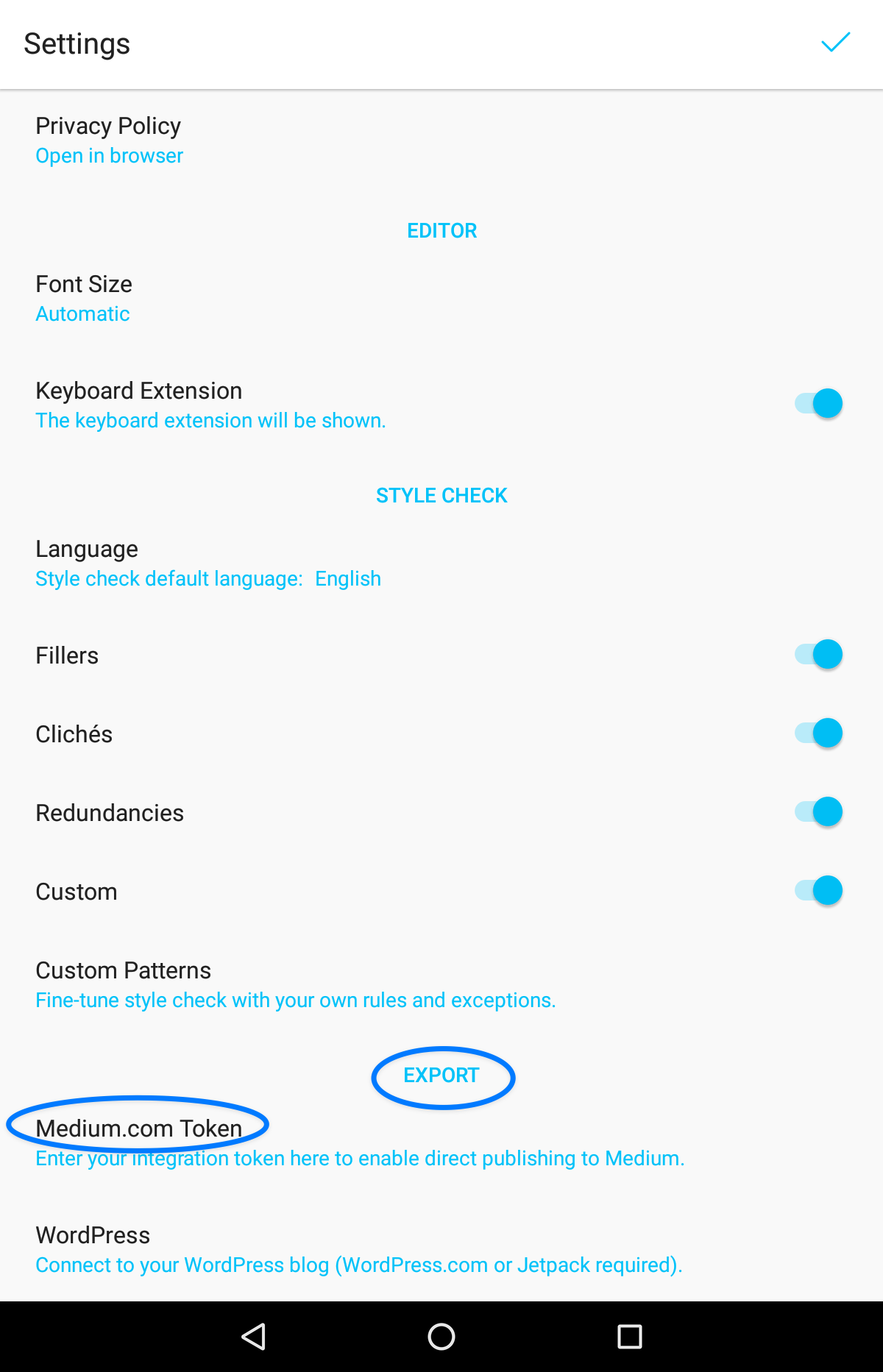Toggle the Keyboard Extension switch

point(818,403)
